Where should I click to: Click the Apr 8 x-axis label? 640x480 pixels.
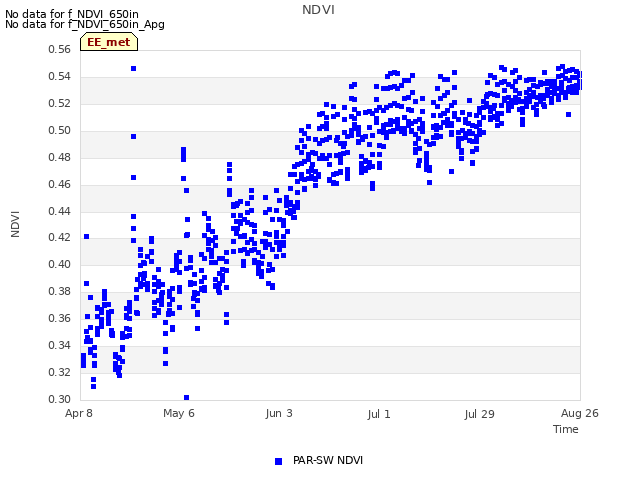point(79,413)
